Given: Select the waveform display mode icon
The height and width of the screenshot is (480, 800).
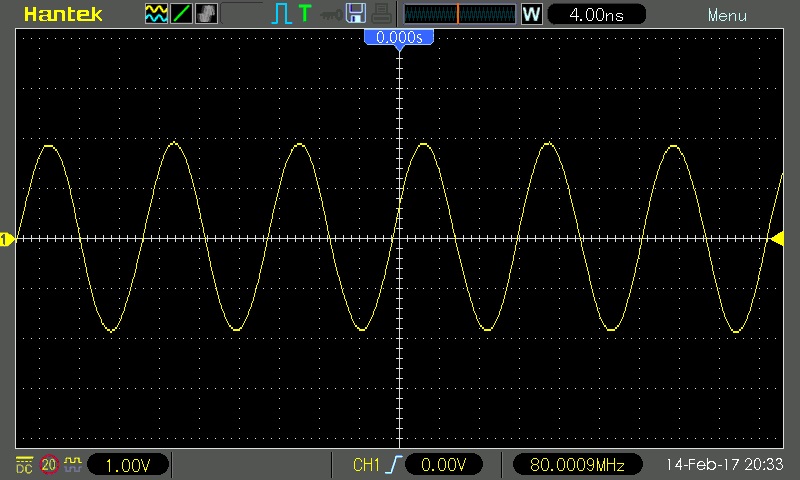Looking at the screenshot, I should coord(157,14).
